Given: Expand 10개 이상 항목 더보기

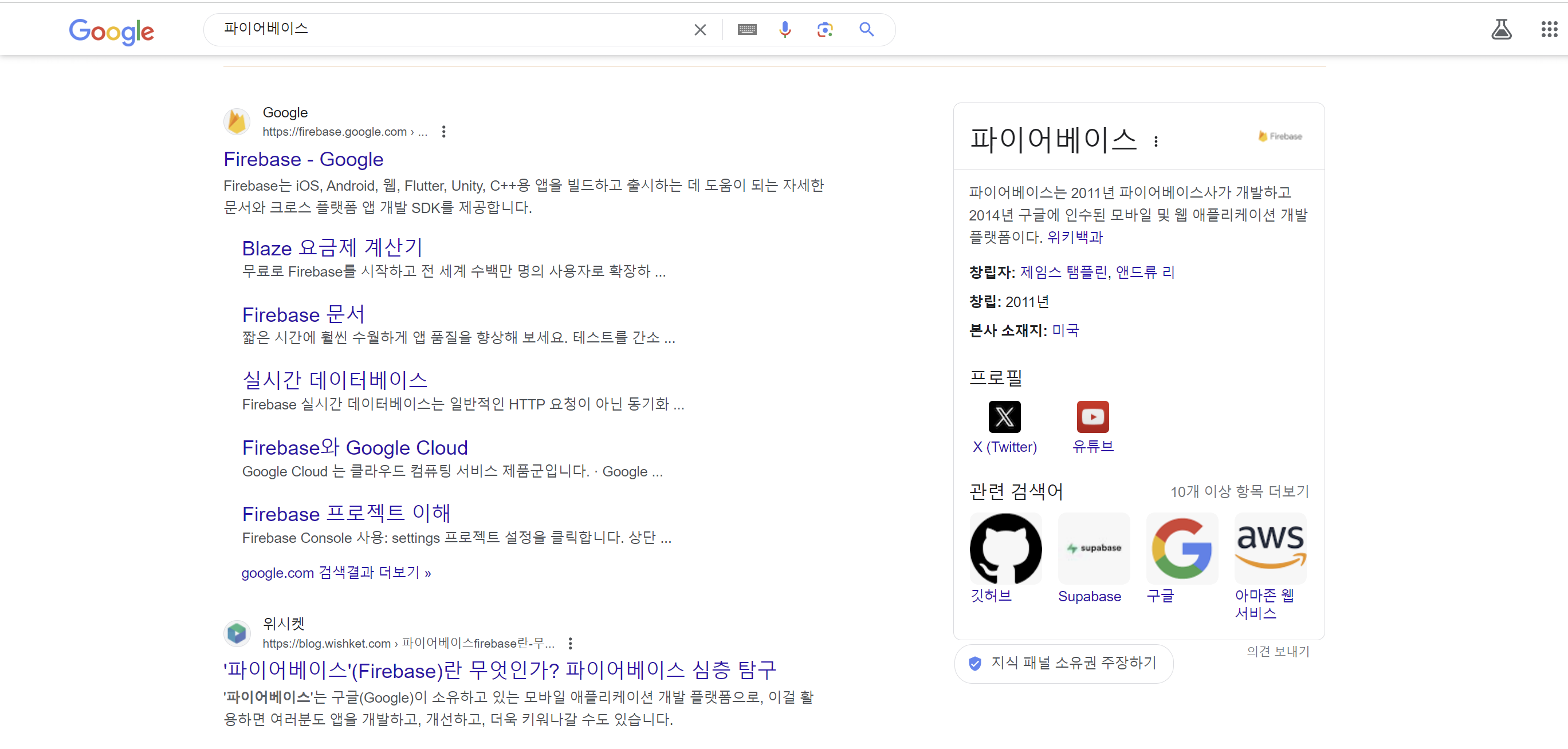Looking at the screenshot, I should coord(1239,492).
